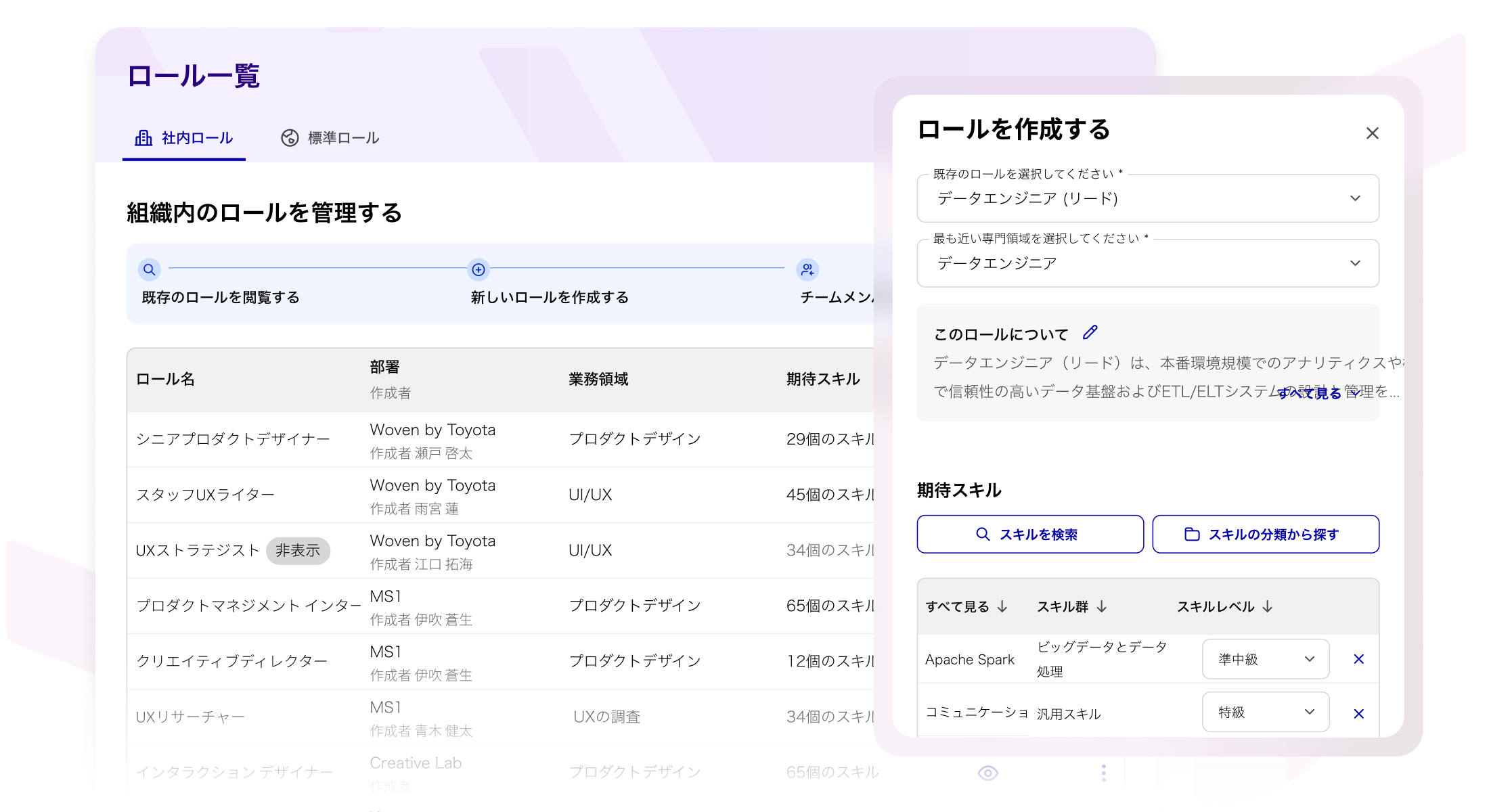The height and width of the screenshot is (812, 1489).
Task: Click the 45個のスキル cell
Action: (x=830, y=495)
